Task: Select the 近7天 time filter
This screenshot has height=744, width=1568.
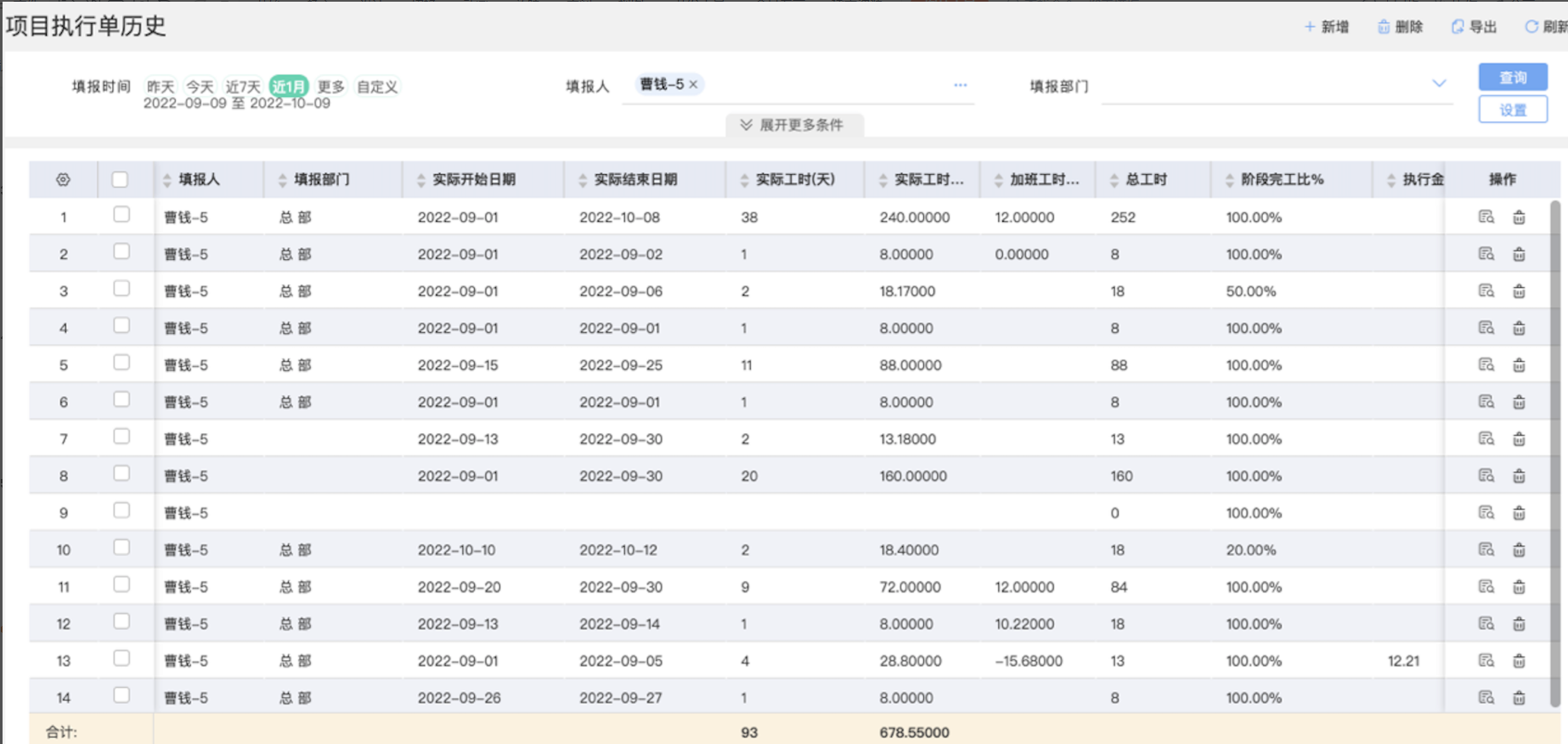Action: [x=243, y=87]
